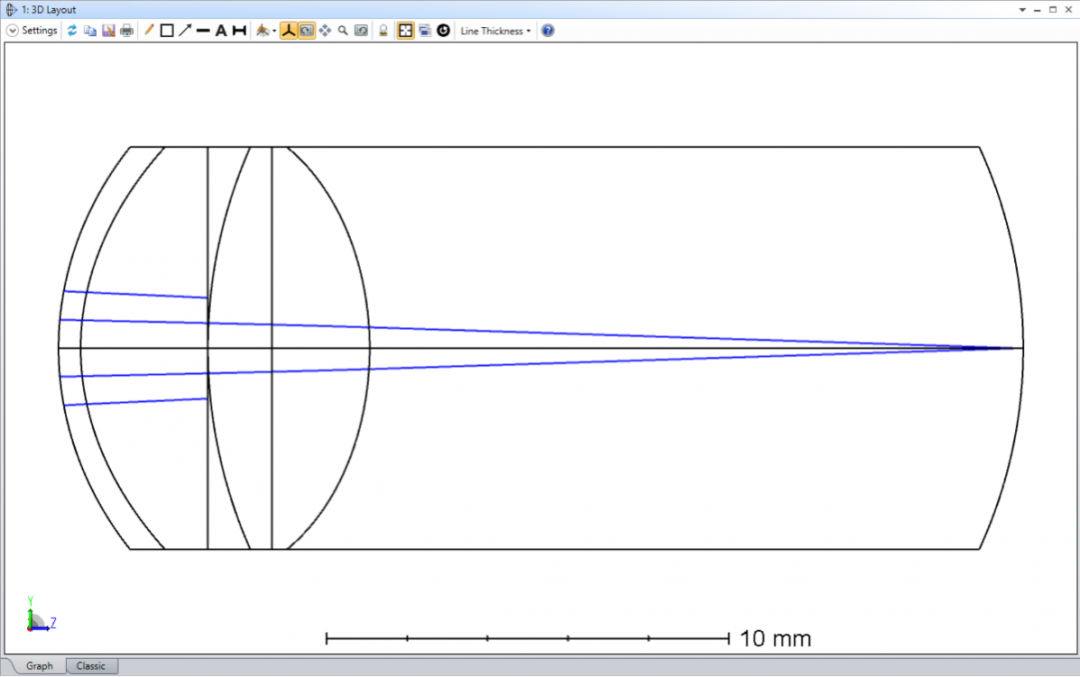Switch to the Classic tab
This screenshot has height=677, width=1080.
point(91,665)
